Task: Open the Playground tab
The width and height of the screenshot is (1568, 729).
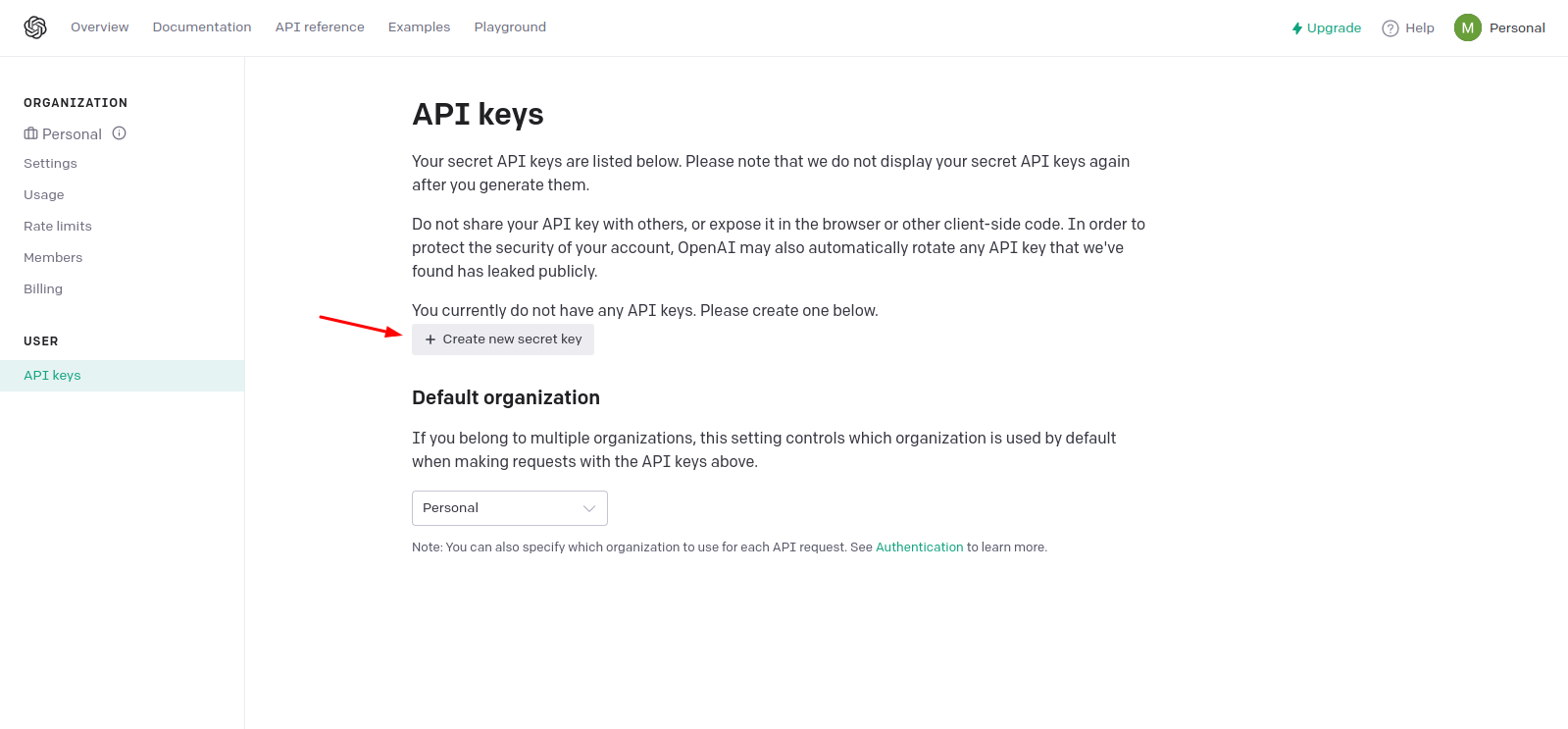Action: 510,27
